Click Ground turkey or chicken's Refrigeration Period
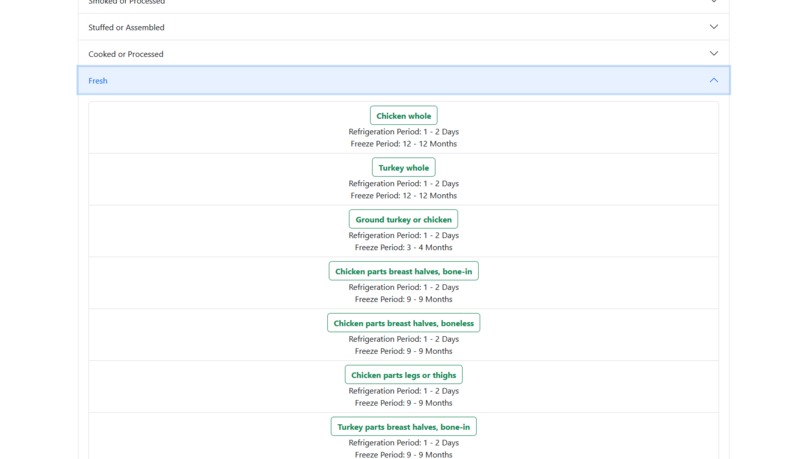Screen dimensions: 806x459 pyautogui.click(x=404, y=235)
